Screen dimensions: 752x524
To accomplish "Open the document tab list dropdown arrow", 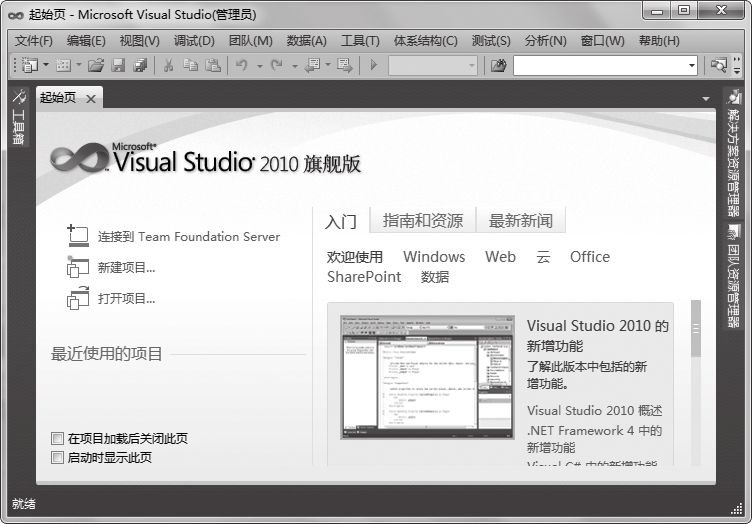I will tap(706, 99).
